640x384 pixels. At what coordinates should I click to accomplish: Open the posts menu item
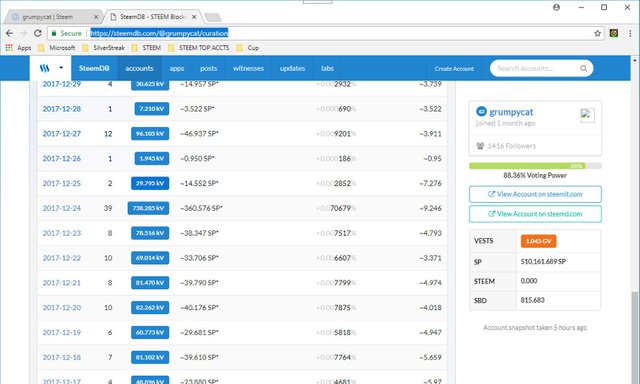[x=209, y=68]
